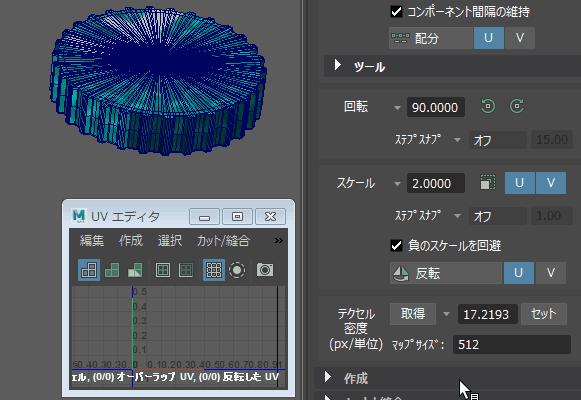Toggle shaded UV shell display icon
This screenshot has width=581, height=400.
pyautogui.click(x=112, y=270)
